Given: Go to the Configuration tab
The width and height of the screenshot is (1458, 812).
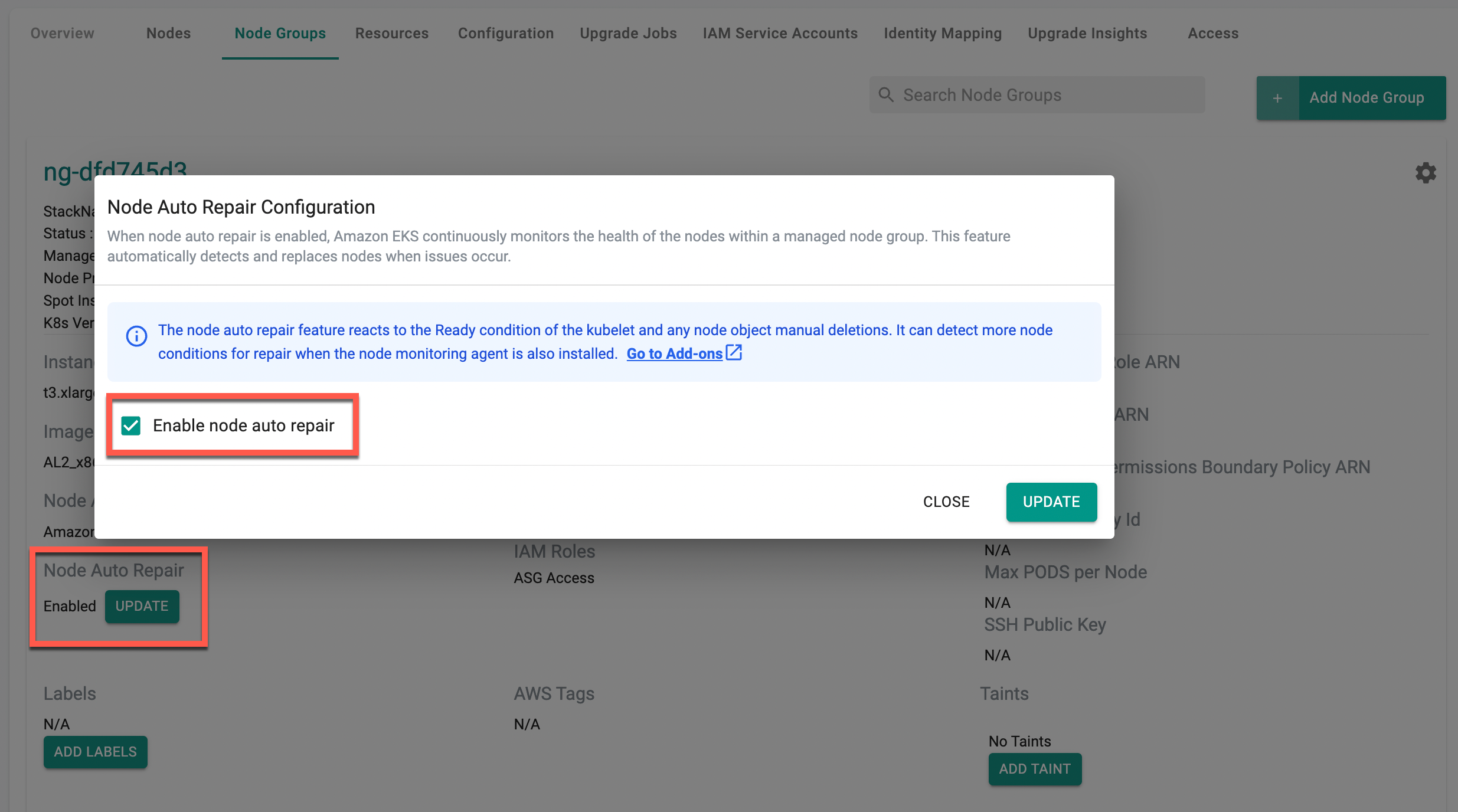Looking at the screenshot, I should (x=506, y=33).
